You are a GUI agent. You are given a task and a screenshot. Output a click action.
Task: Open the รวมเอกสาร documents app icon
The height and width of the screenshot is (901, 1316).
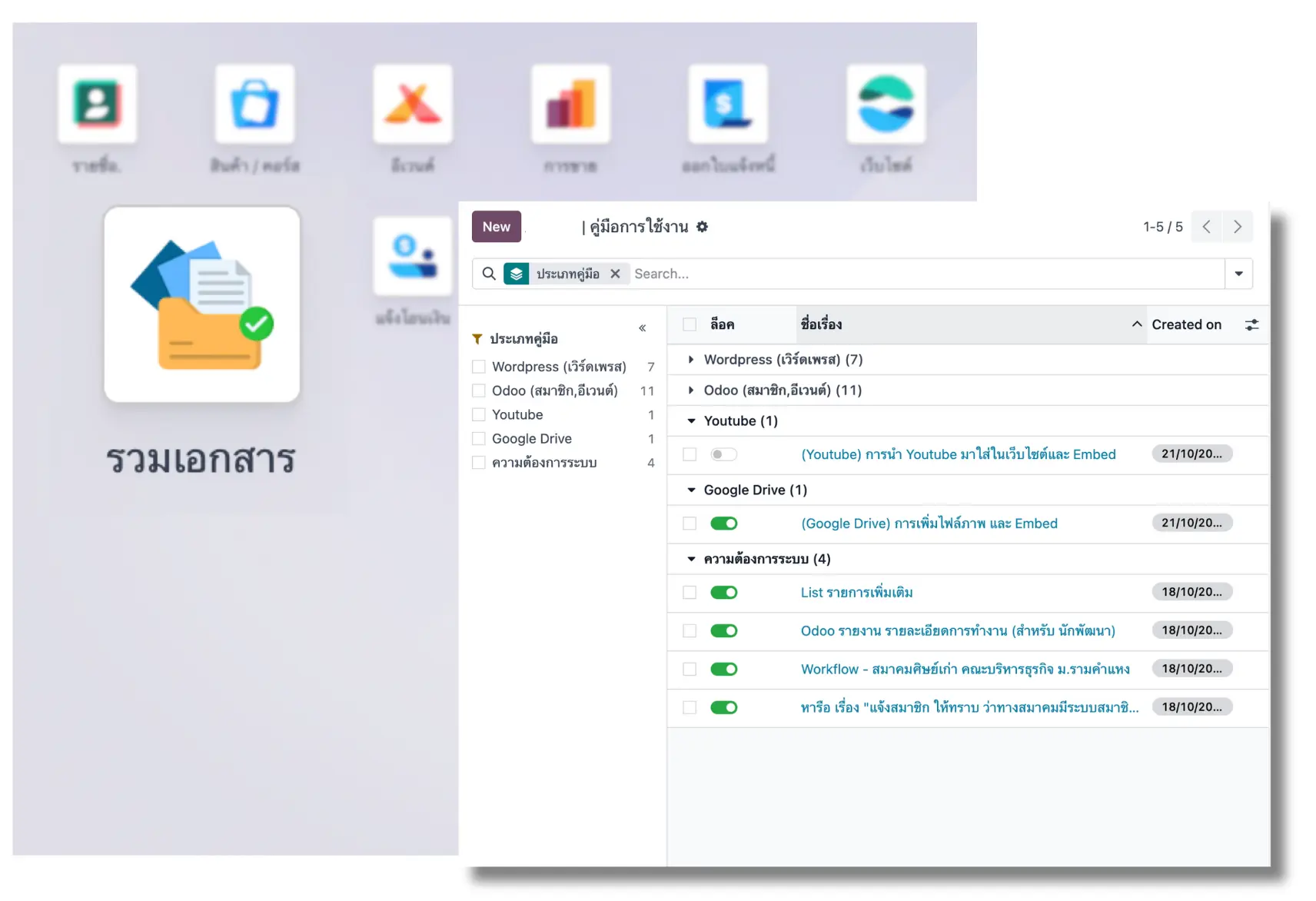(202, 304)
